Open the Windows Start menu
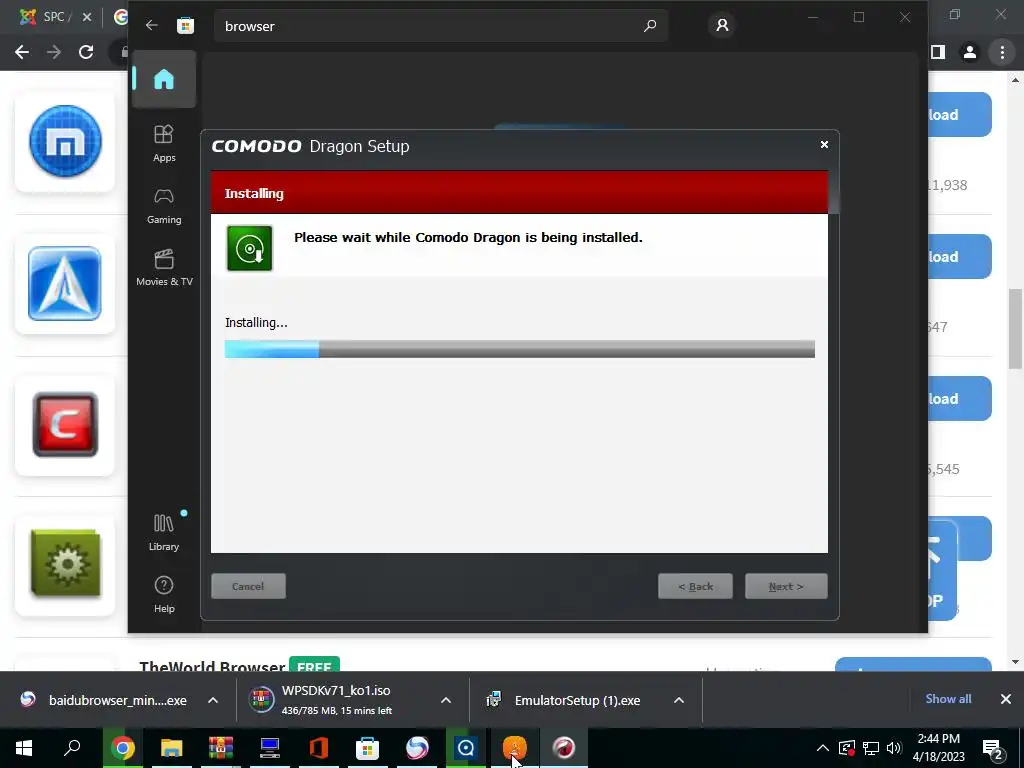The height and width of the screenshot is (768, 1024). (24, 748)
